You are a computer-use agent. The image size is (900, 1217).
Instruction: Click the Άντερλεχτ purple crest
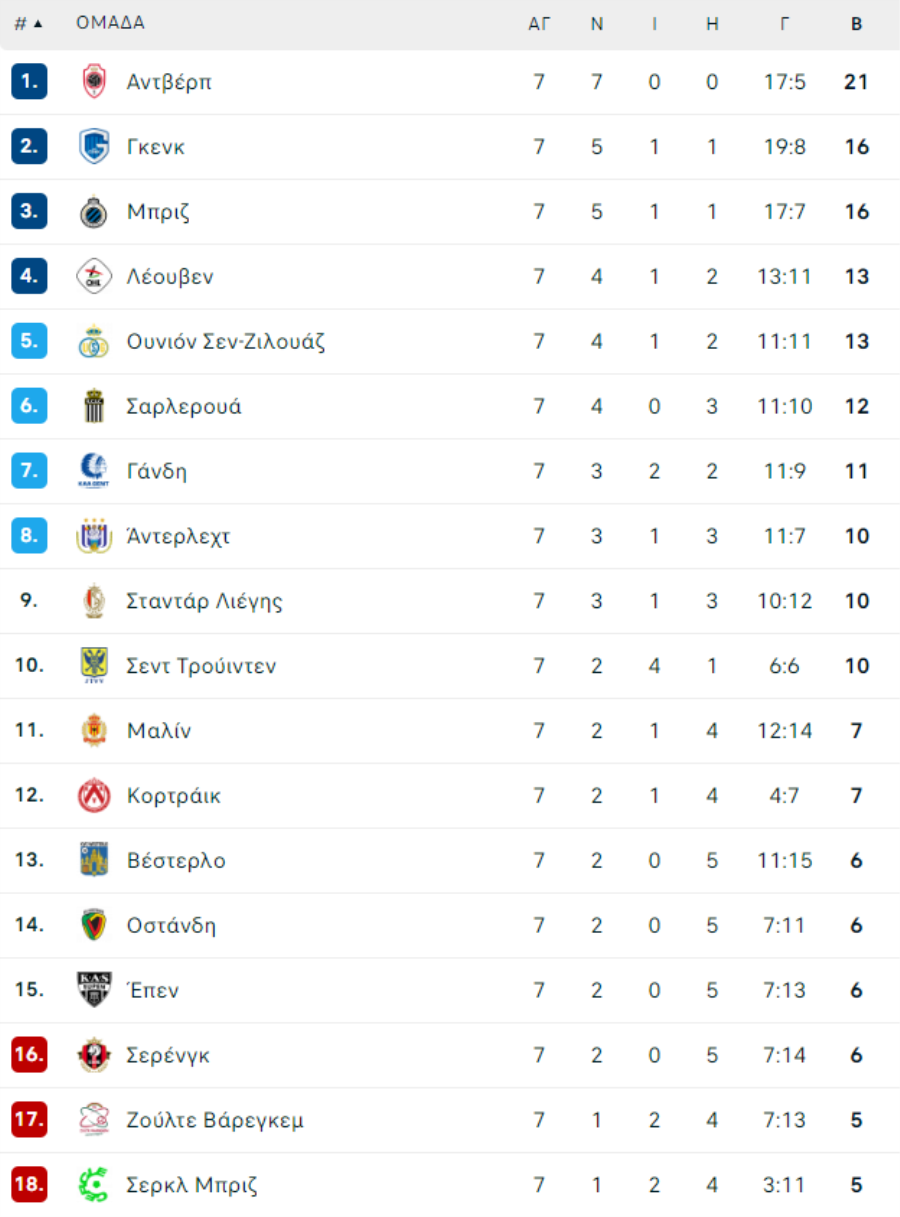click(x=94, y=537)
